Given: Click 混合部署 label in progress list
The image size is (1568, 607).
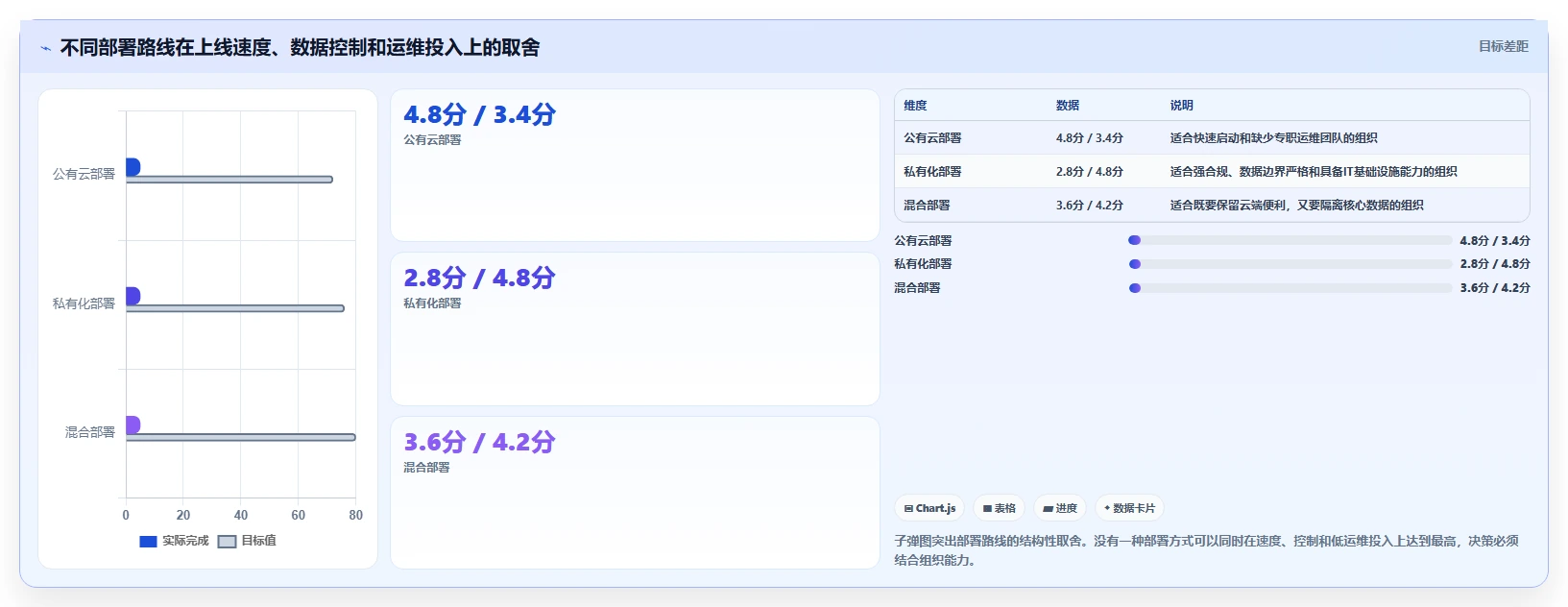Looking at the screenshot, I should click(x=917, y=288).
